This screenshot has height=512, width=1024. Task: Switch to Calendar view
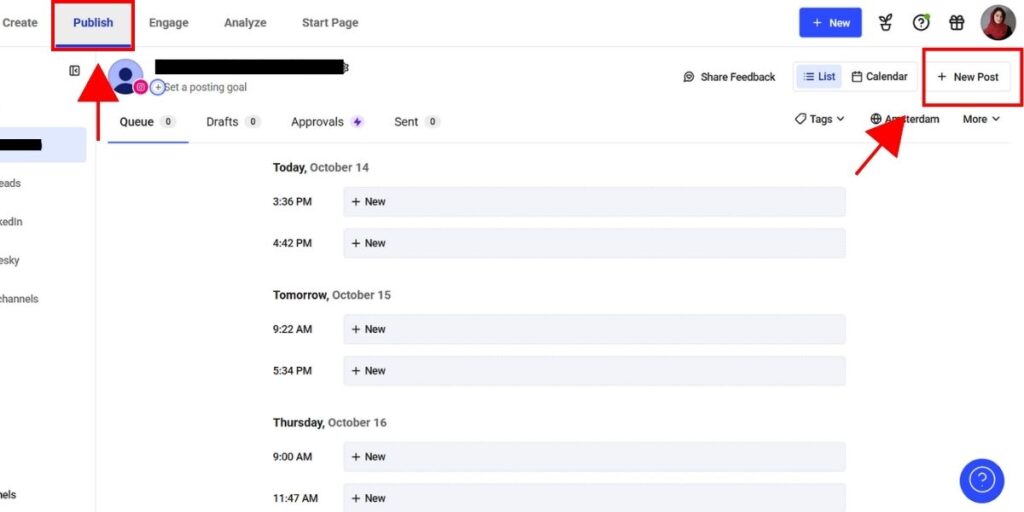(879, 77)
